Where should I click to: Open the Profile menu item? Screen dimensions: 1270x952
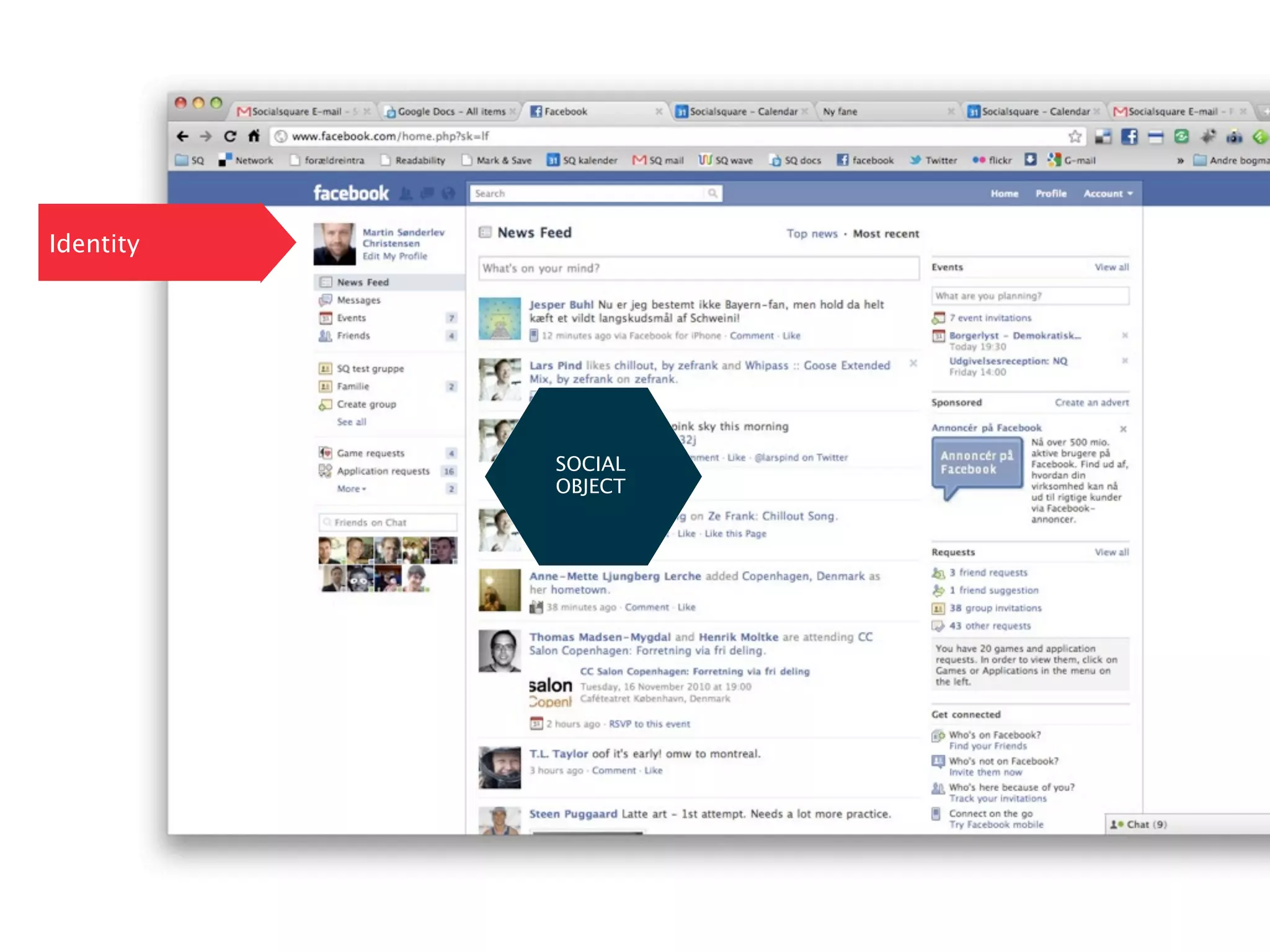(x=1050, y=194)
